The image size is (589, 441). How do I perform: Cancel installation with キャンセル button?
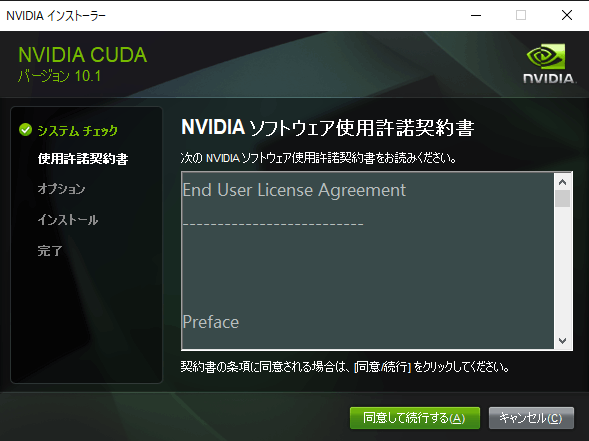(x=531, y=418)
